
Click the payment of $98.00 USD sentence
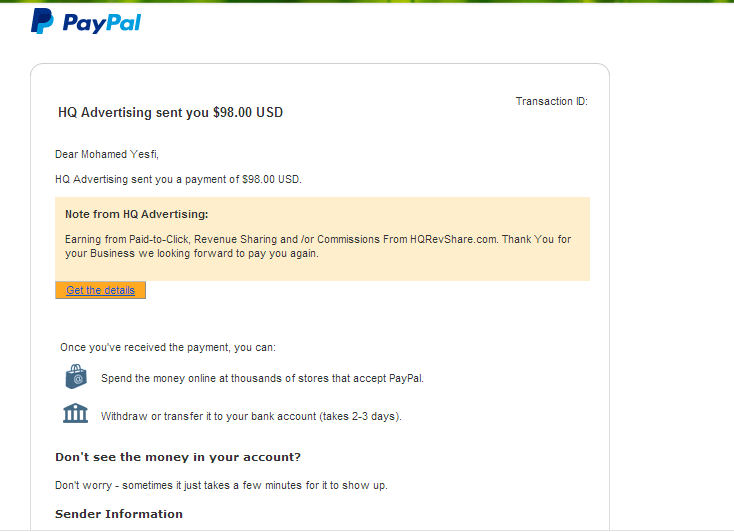pyautogui.click(x=178, y=179)
